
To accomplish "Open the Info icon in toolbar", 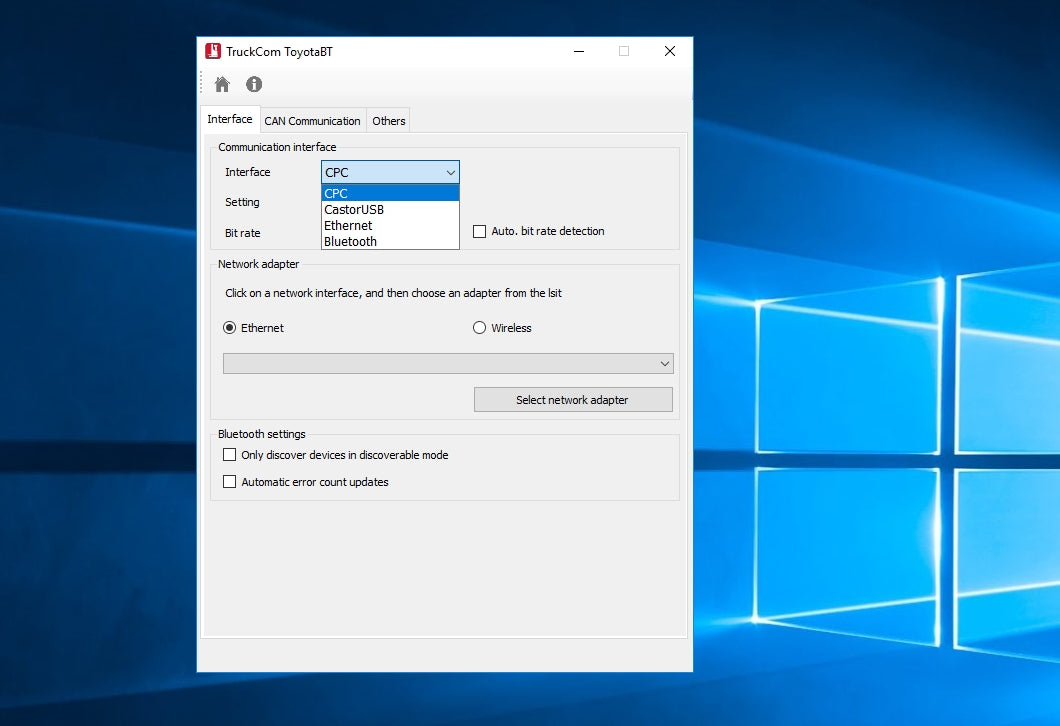I will pyautogui.click(x=254, y=85).
